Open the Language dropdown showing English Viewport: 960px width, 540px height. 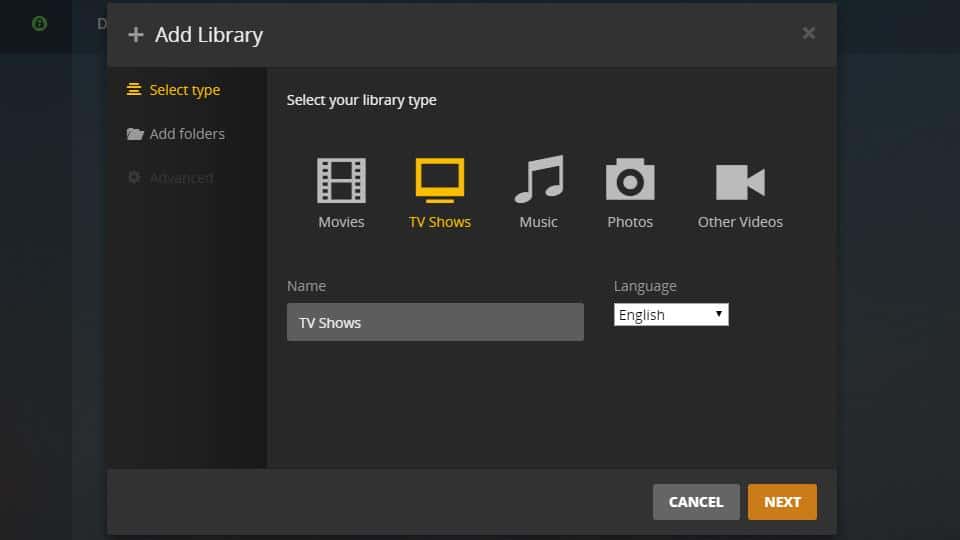(671, 315)
